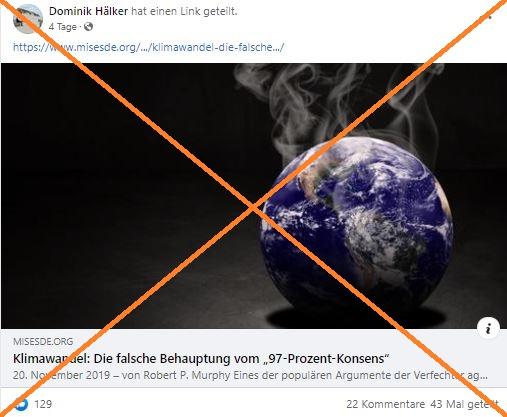Viewport: 507px width, 417px height.
Task: Open the smoking Earth preview image
Action: 254,196
